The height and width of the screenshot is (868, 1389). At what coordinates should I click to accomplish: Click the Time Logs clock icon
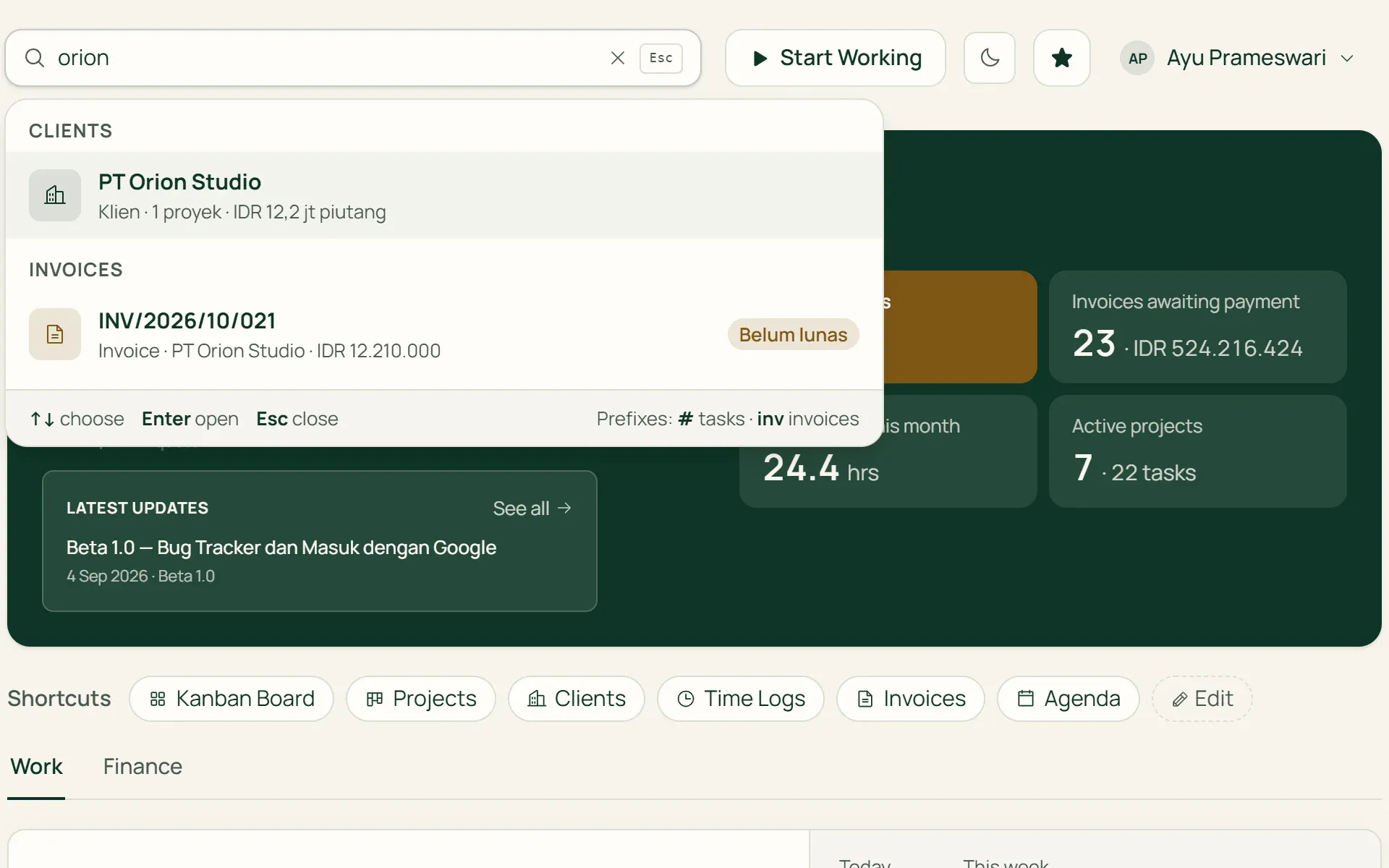[686, 699]
